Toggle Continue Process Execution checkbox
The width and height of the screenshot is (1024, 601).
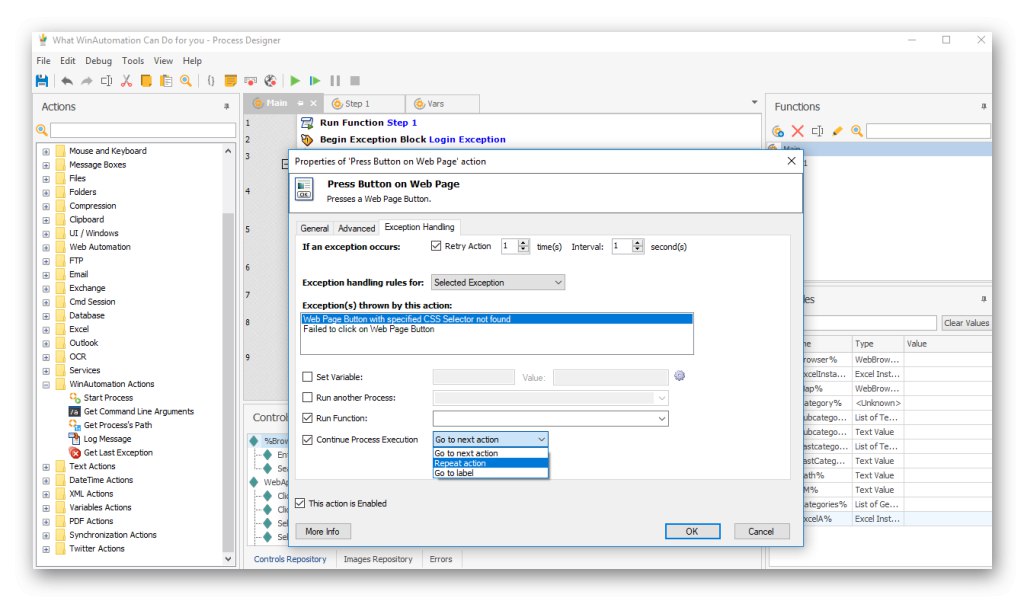(x=308, y=440)
